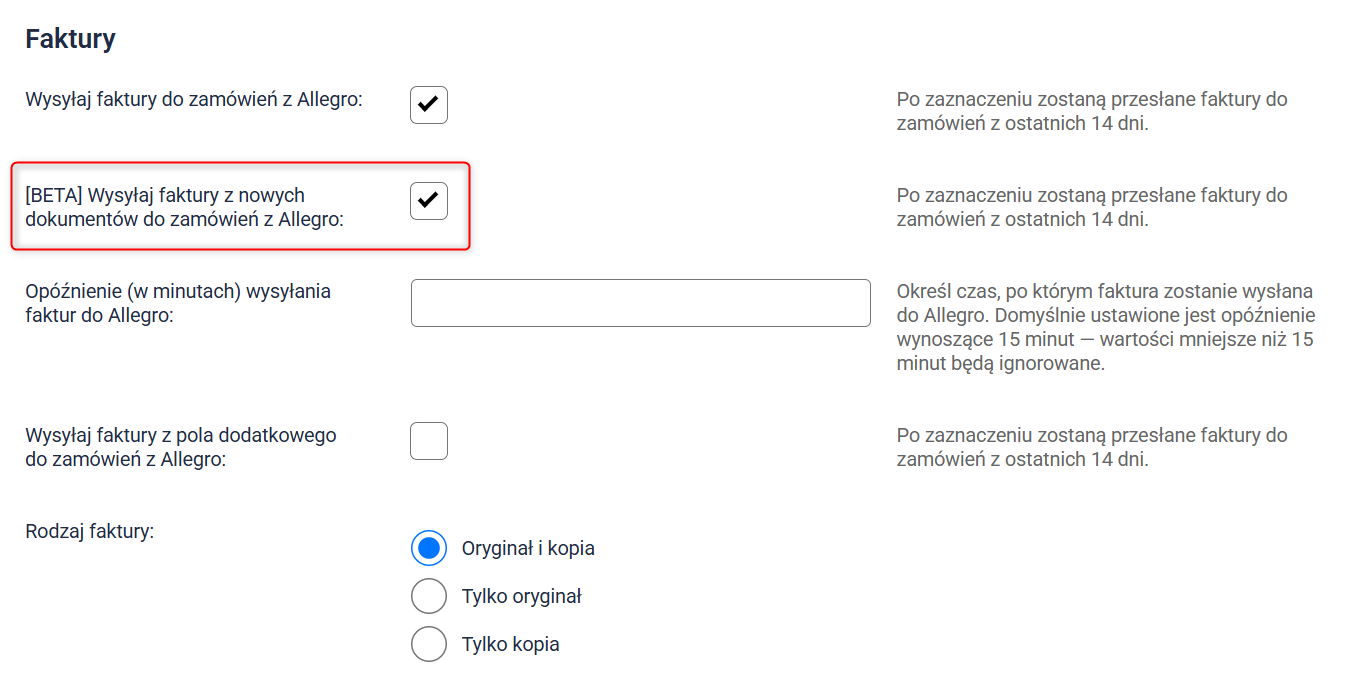Click help text beside 'pola dodatkowego' checkbox
The height and width of the screenshot is (698, 1350).
[1092, 447]
